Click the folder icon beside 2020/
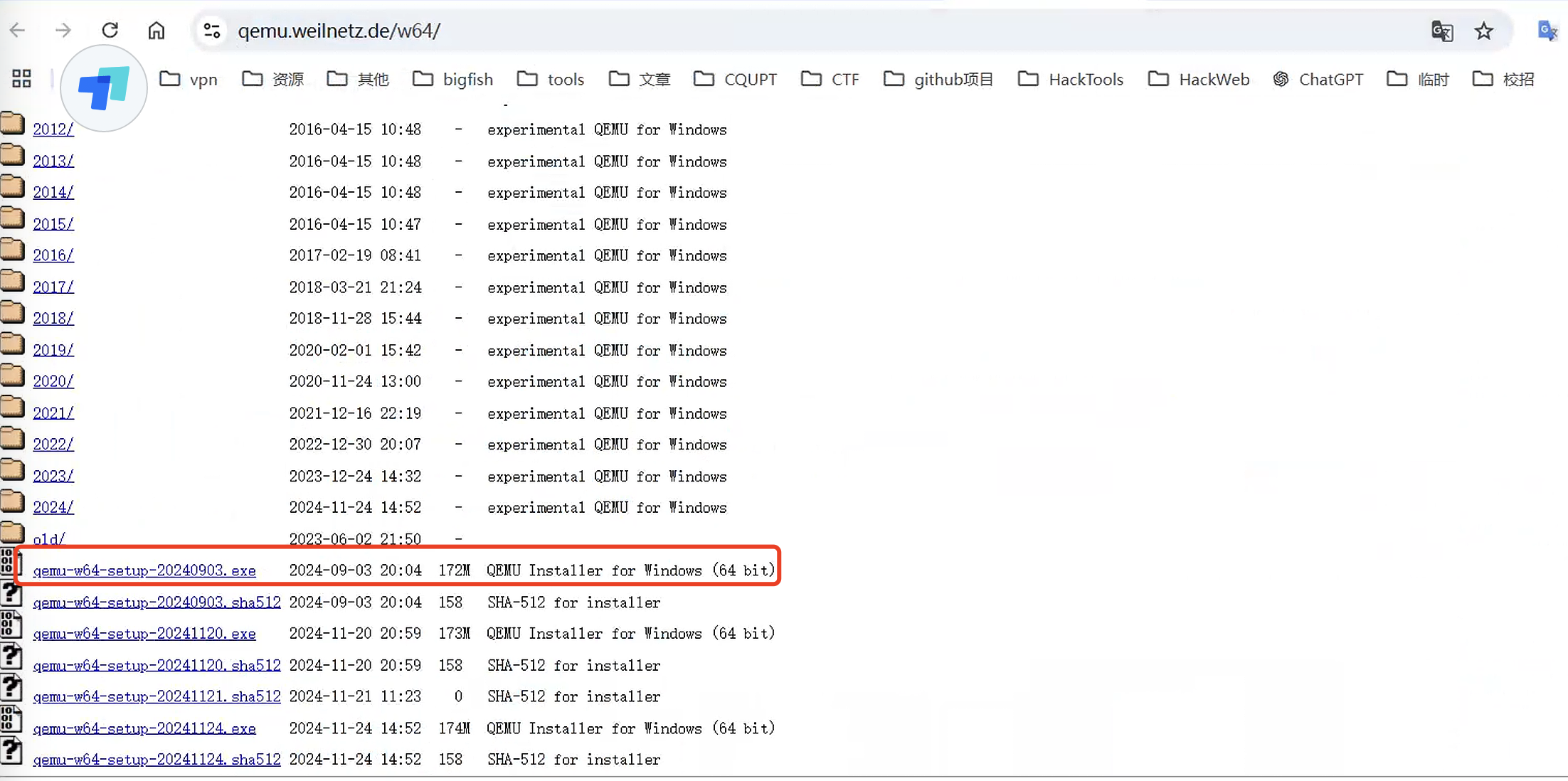Image resolution: width=1568 pixels, height=781 pixels. (x=12, y=375)
